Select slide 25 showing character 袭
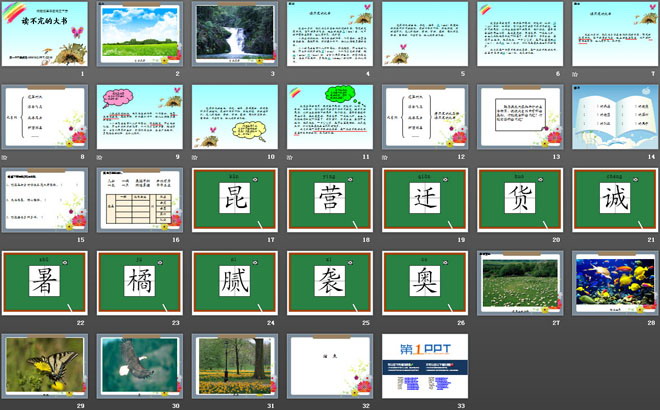This screenshot has width=660, height=410. click(x=330, y=283)
